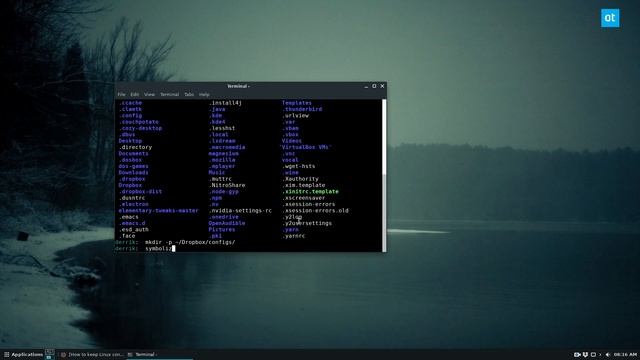This screenshot has height=360, width=640.
Task: Open the Edit menu in Terminal
Action: pos(135,94)
